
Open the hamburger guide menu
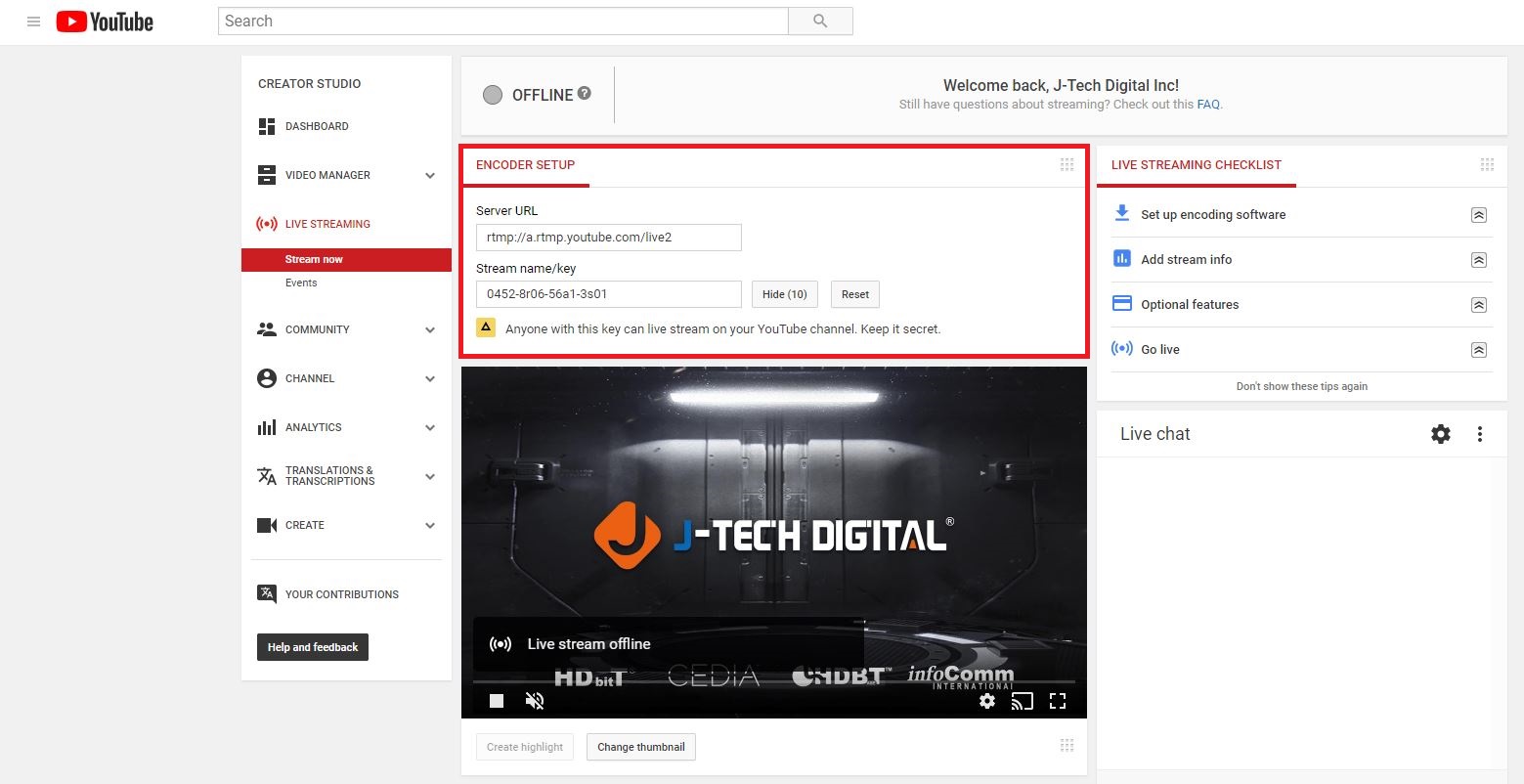(33, 21)
